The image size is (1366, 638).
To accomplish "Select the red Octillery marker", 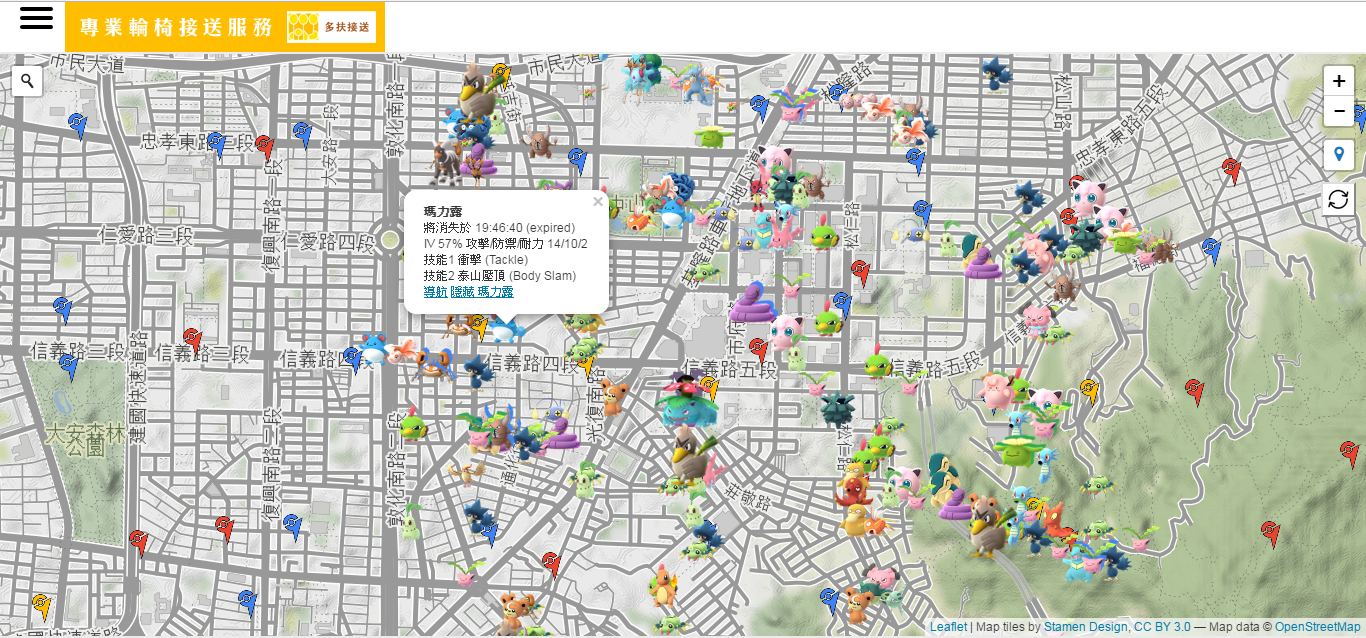I will point(854,489).
